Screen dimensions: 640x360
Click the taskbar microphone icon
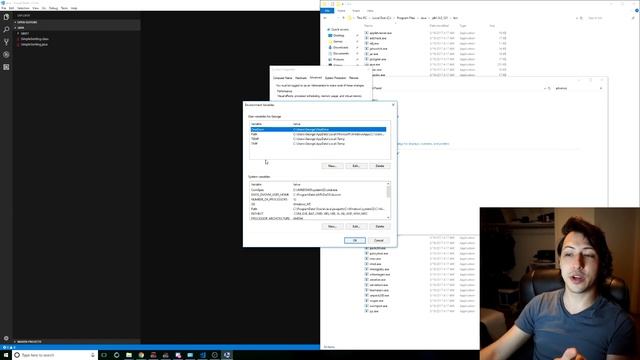pyautogui.click(x=93, y=355)
